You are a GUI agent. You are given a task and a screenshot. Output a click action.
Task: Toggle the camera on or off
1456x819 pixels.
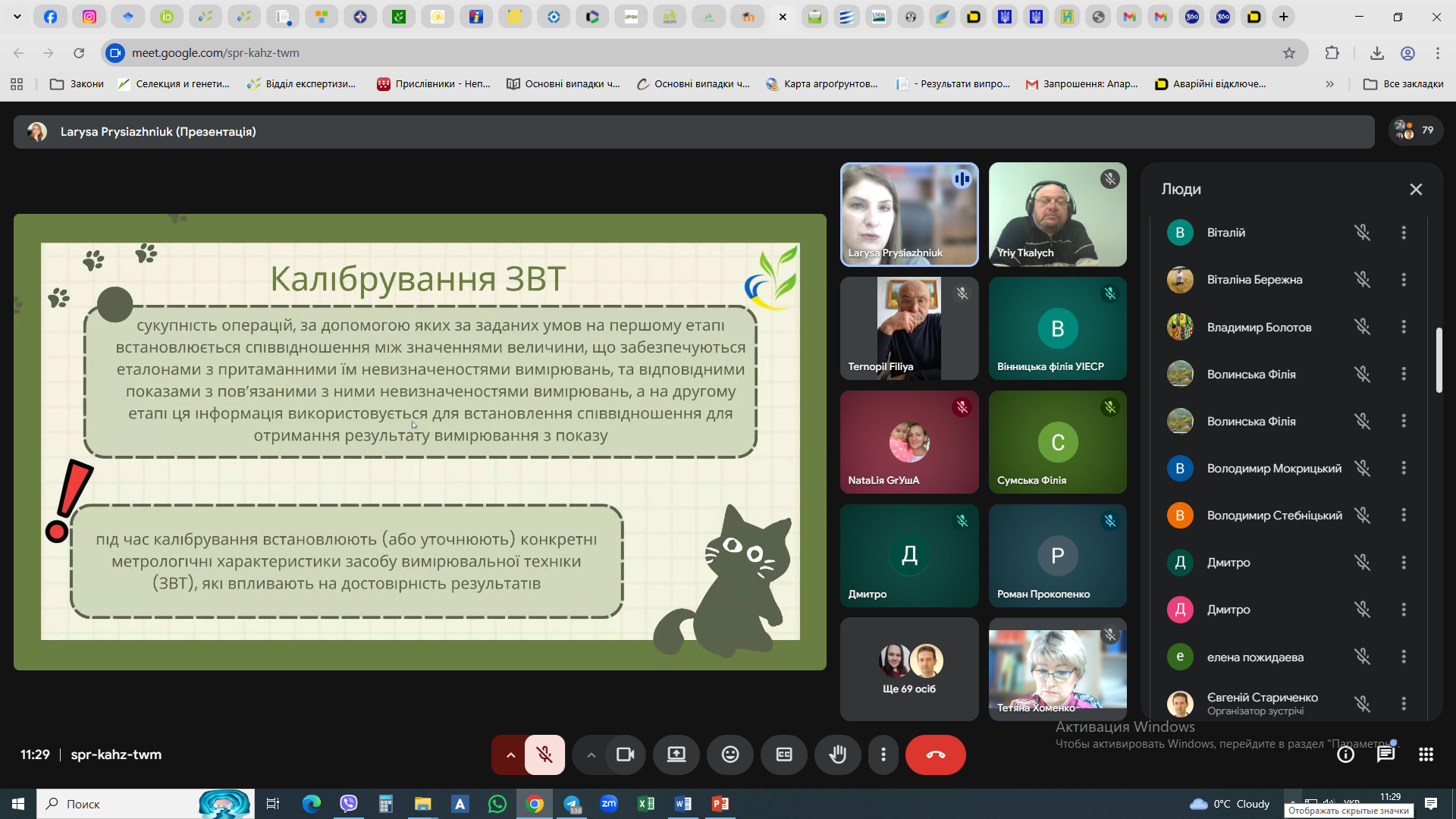[x=625, y=755]
